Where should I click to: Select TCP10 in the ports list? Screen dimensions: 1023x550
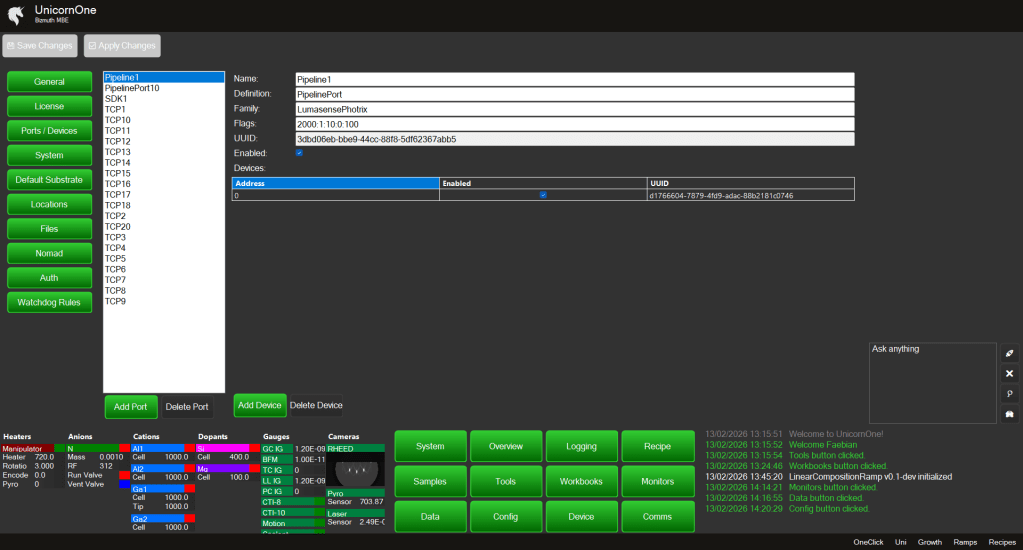(118, 120)
